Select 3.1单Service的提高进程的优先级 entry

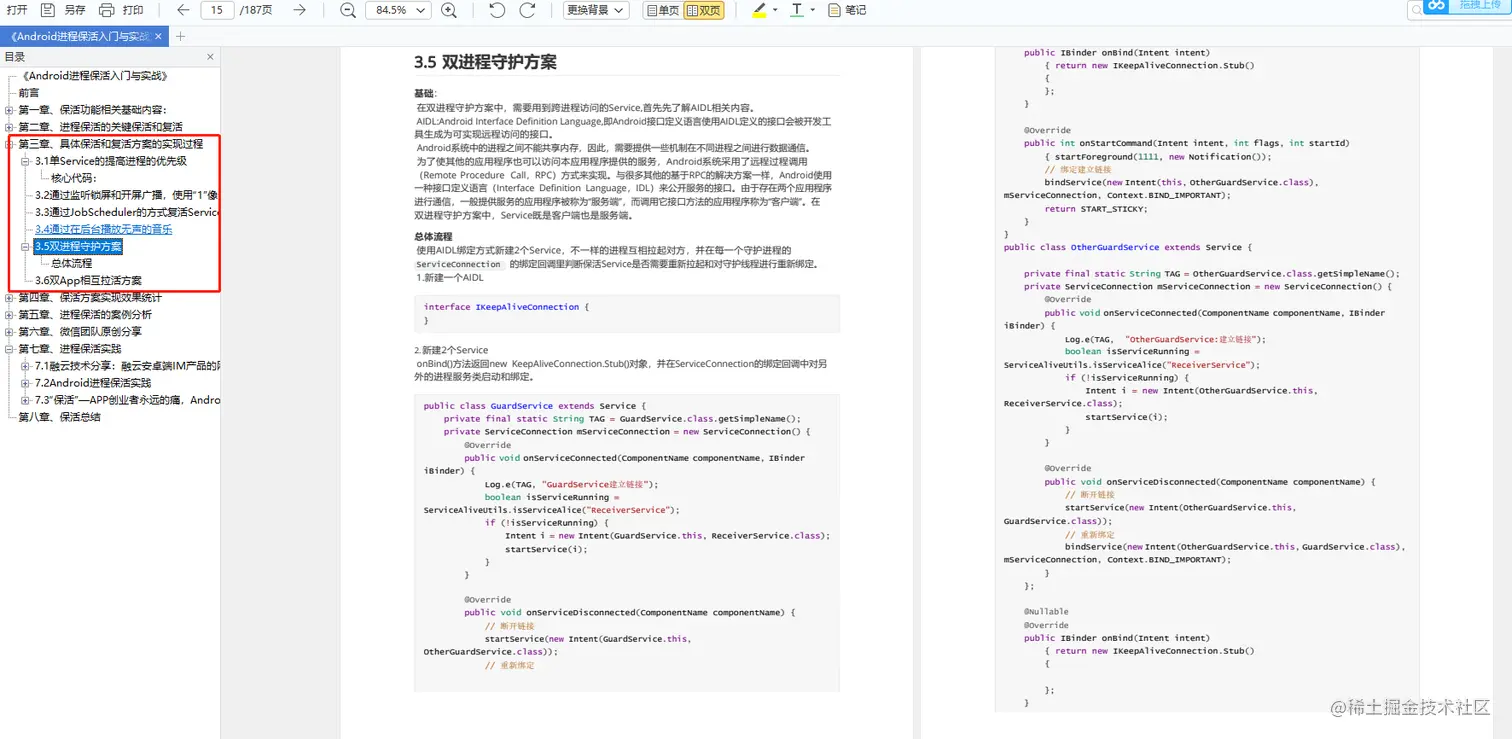pyautogui.click(x=111, y=161)
